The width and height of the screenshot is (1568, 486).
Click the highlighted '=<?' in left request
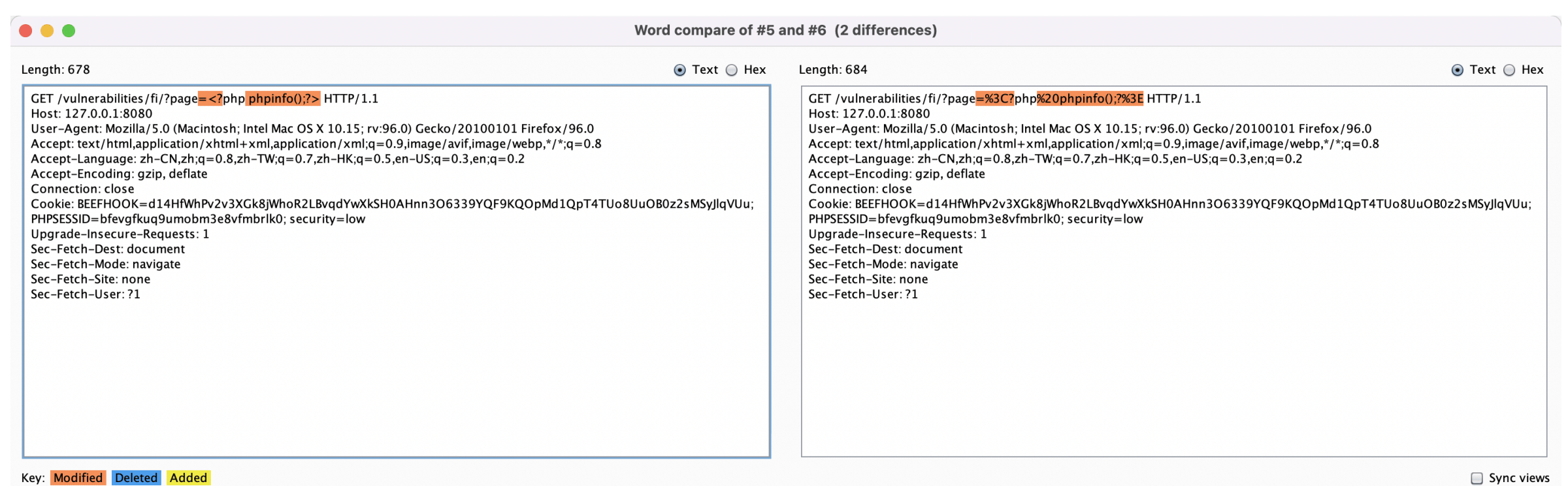coord(210,99)
